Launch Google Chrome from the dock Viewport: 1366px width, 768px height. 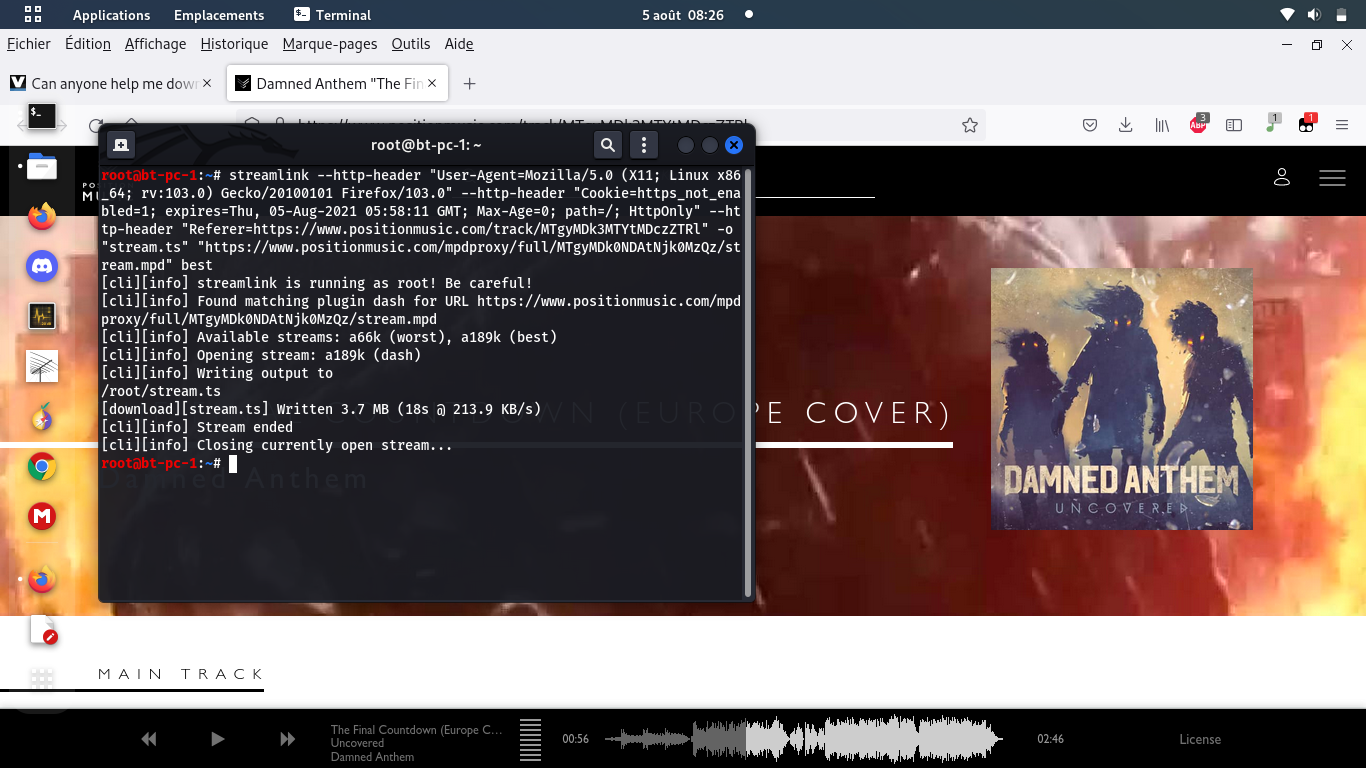42,467
